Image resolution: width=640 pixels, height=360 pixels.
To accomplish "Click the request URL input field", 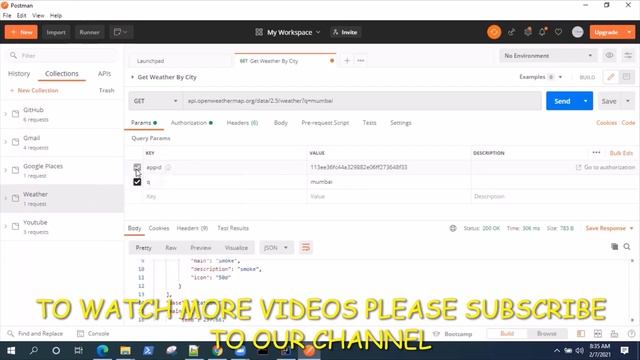I will coord(362,101).
